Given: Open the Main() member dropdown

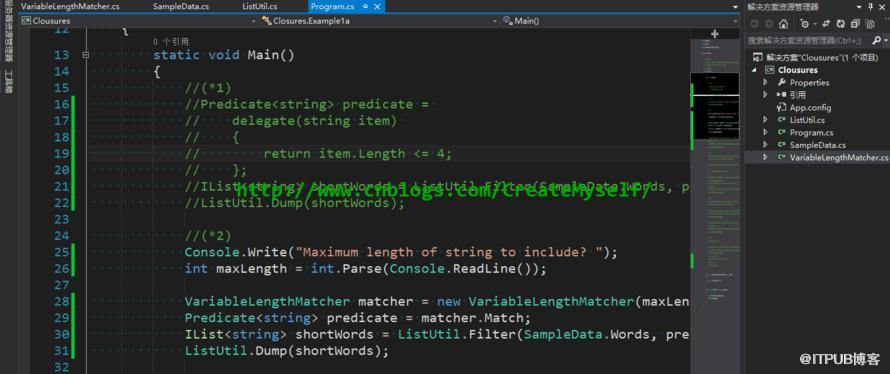Looking at the screenshot, I should (x=736, y=20).
